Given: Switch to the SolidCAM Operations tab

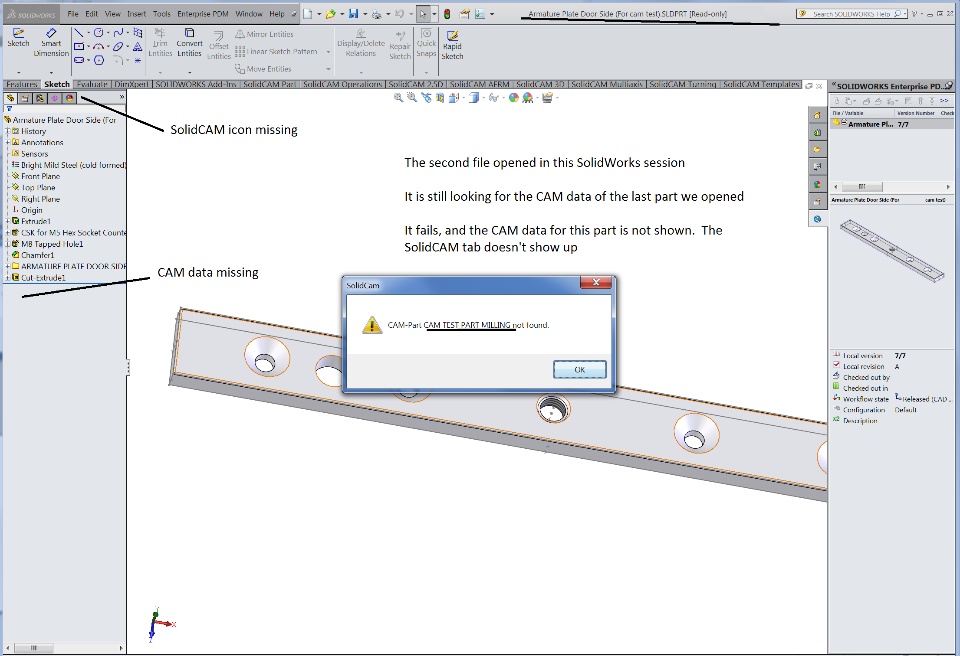Looking at the screenshot, I should pyautogui.click(x=342, y=85).
